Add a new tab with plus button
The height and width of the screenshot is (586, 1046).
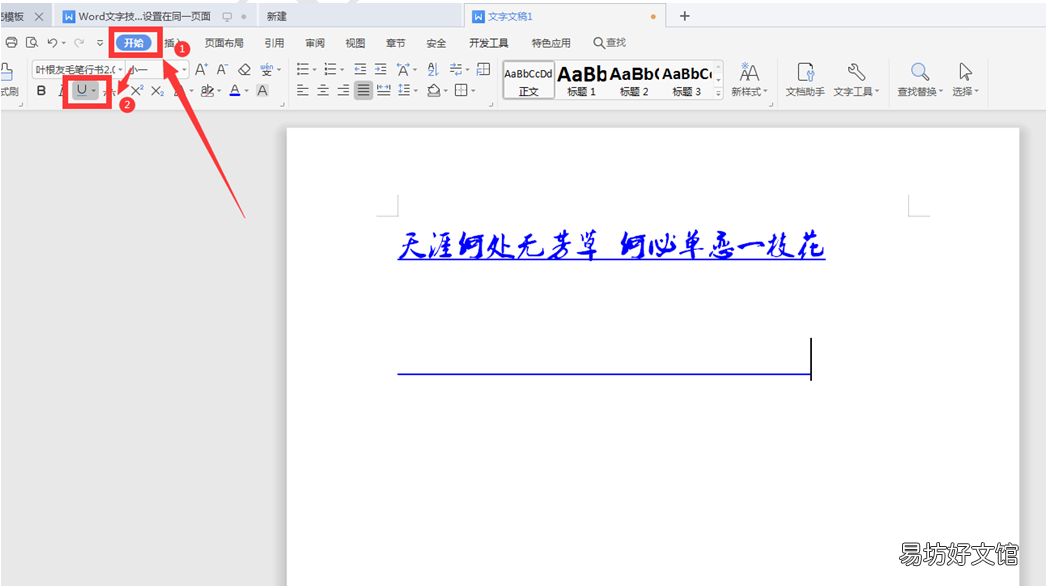(x=684, y=16)
